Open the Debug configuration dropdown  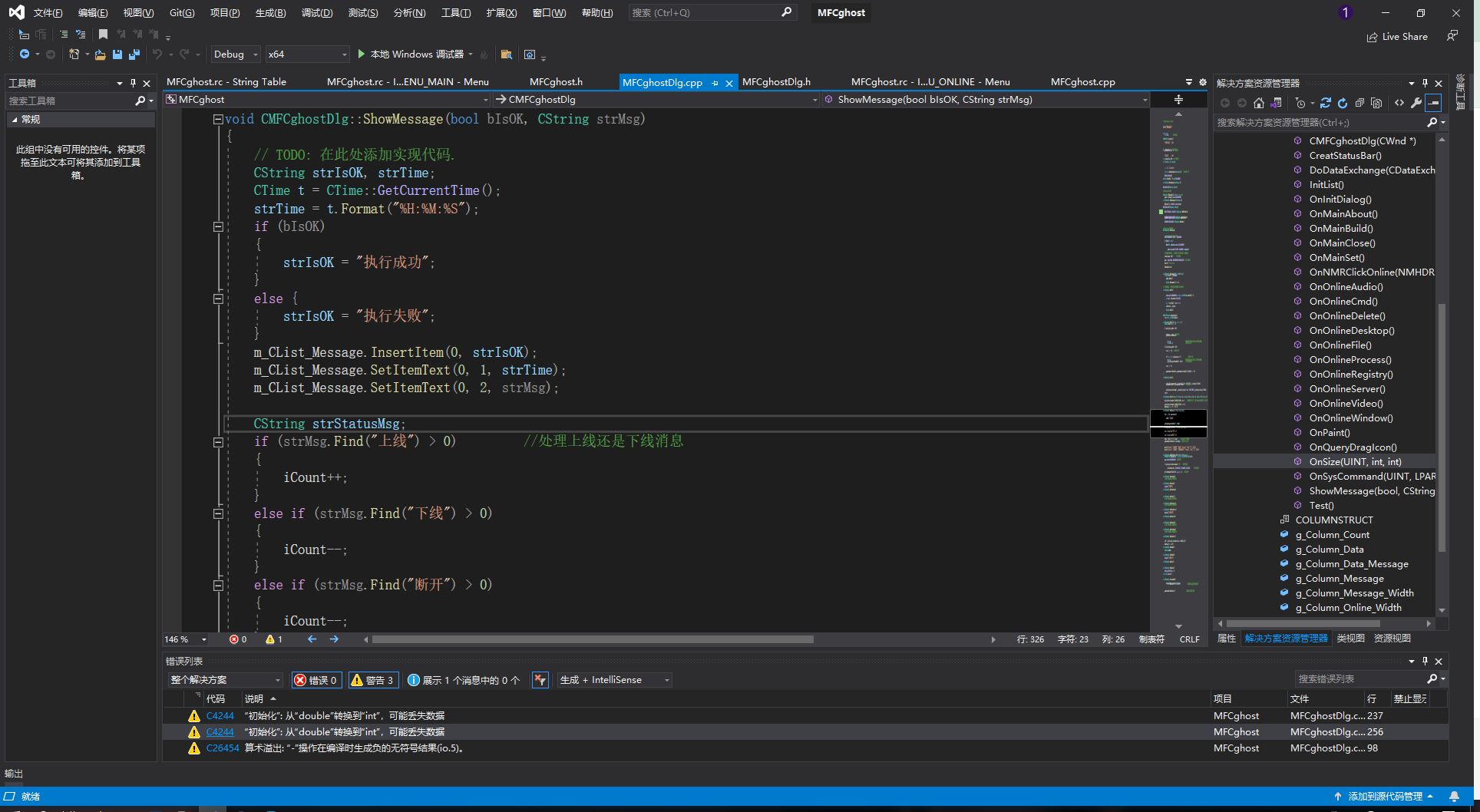(x=236, y=54)
